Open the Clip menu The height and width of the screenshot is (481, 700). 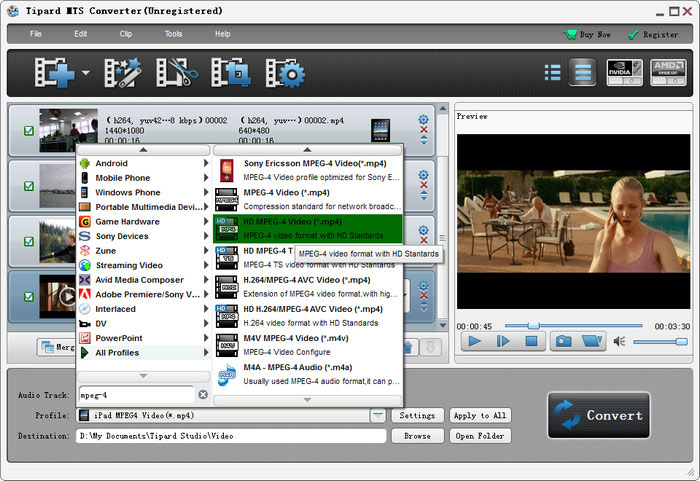click(x=126, y=34)
